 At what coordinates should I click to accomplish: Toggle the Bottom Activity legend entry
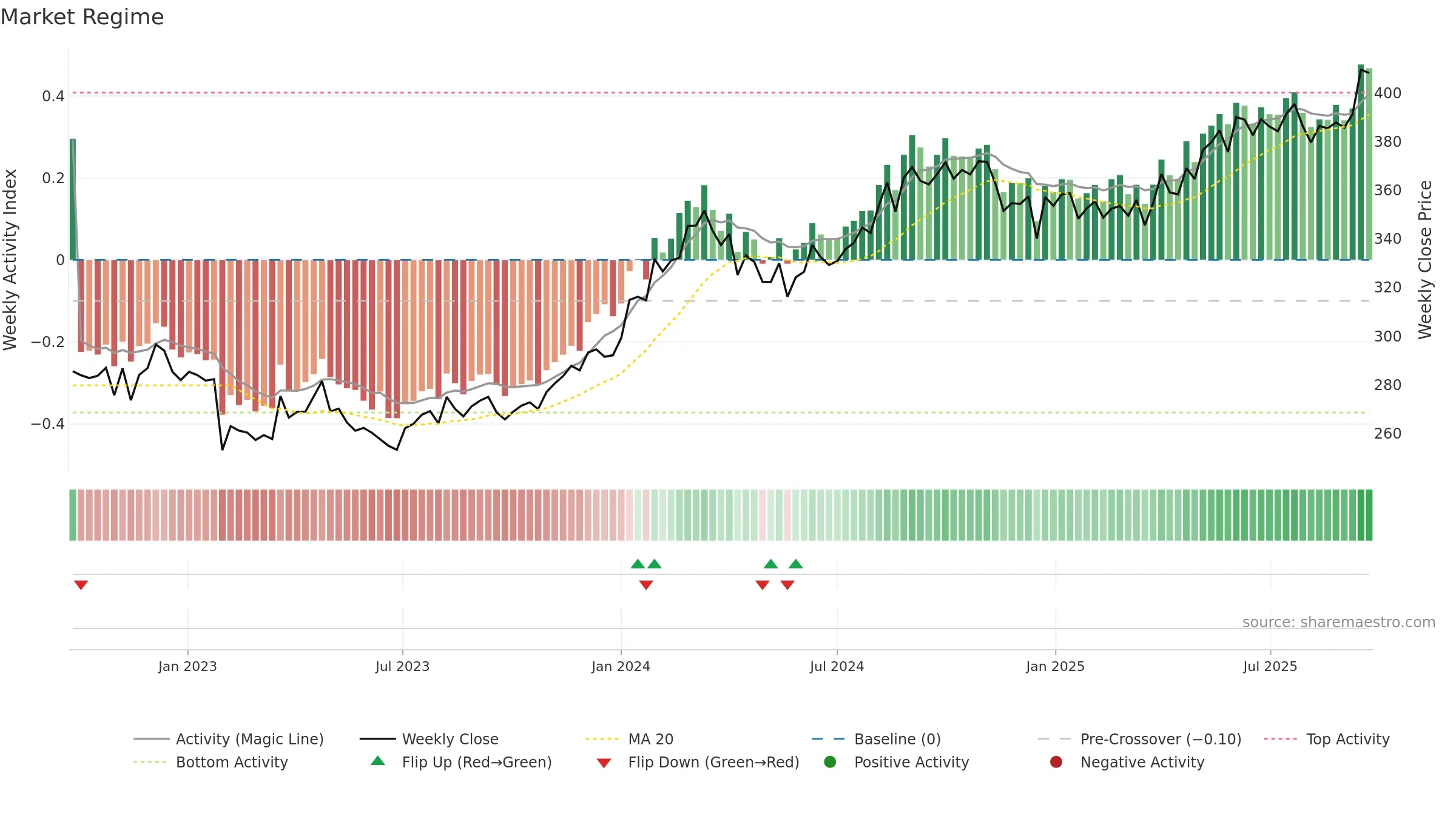(x=211, y=762)
